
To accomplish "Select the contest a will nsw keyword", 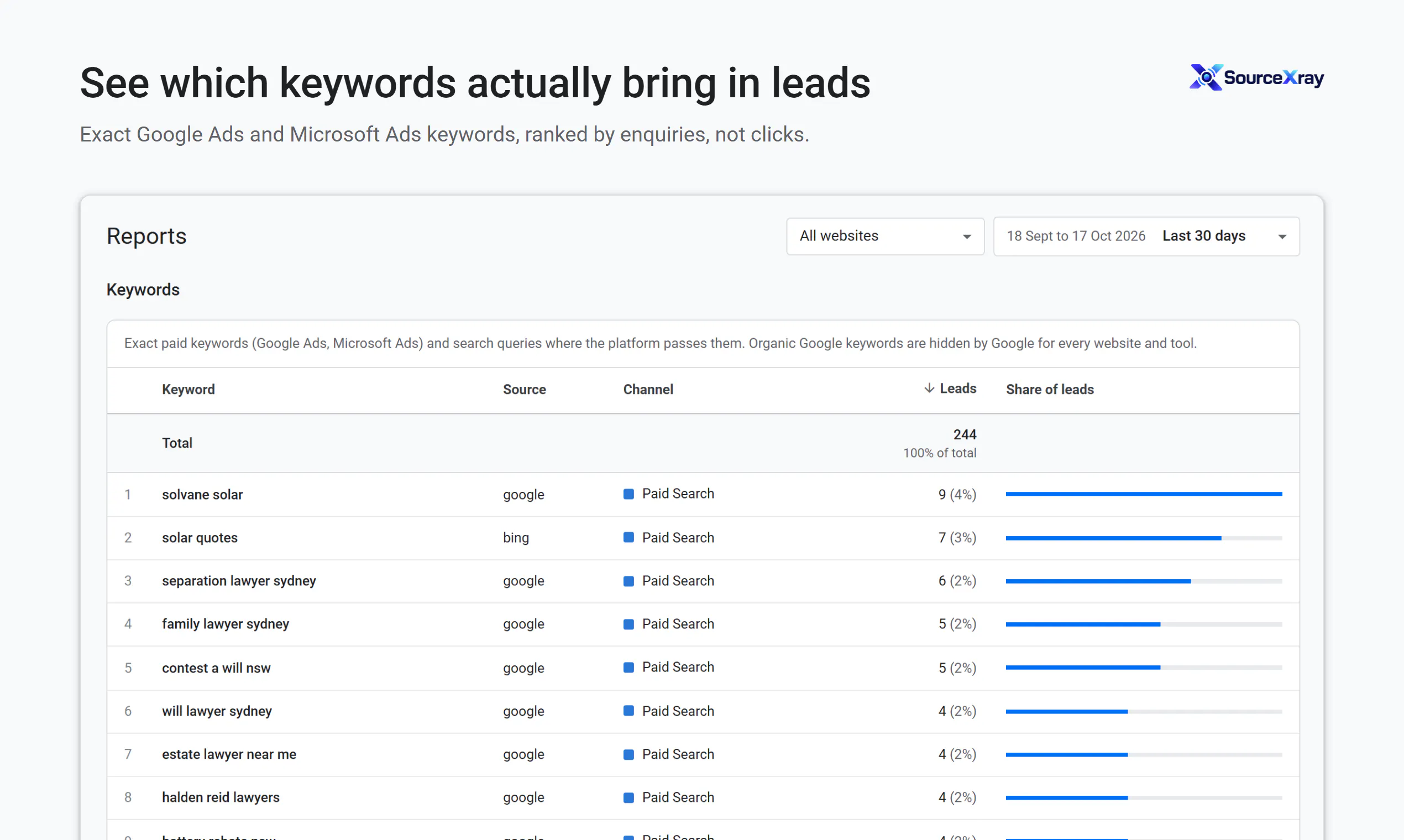I will 216,668.
